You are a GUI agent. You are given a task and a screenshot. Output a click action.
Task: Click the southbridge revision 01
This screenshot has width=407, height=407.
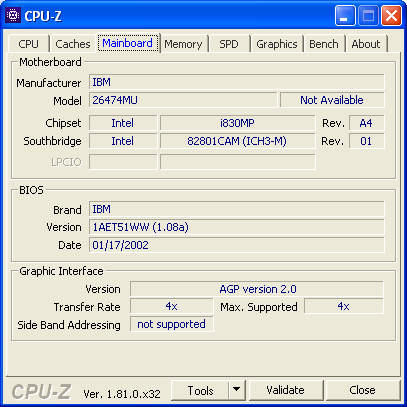[366, 141]
